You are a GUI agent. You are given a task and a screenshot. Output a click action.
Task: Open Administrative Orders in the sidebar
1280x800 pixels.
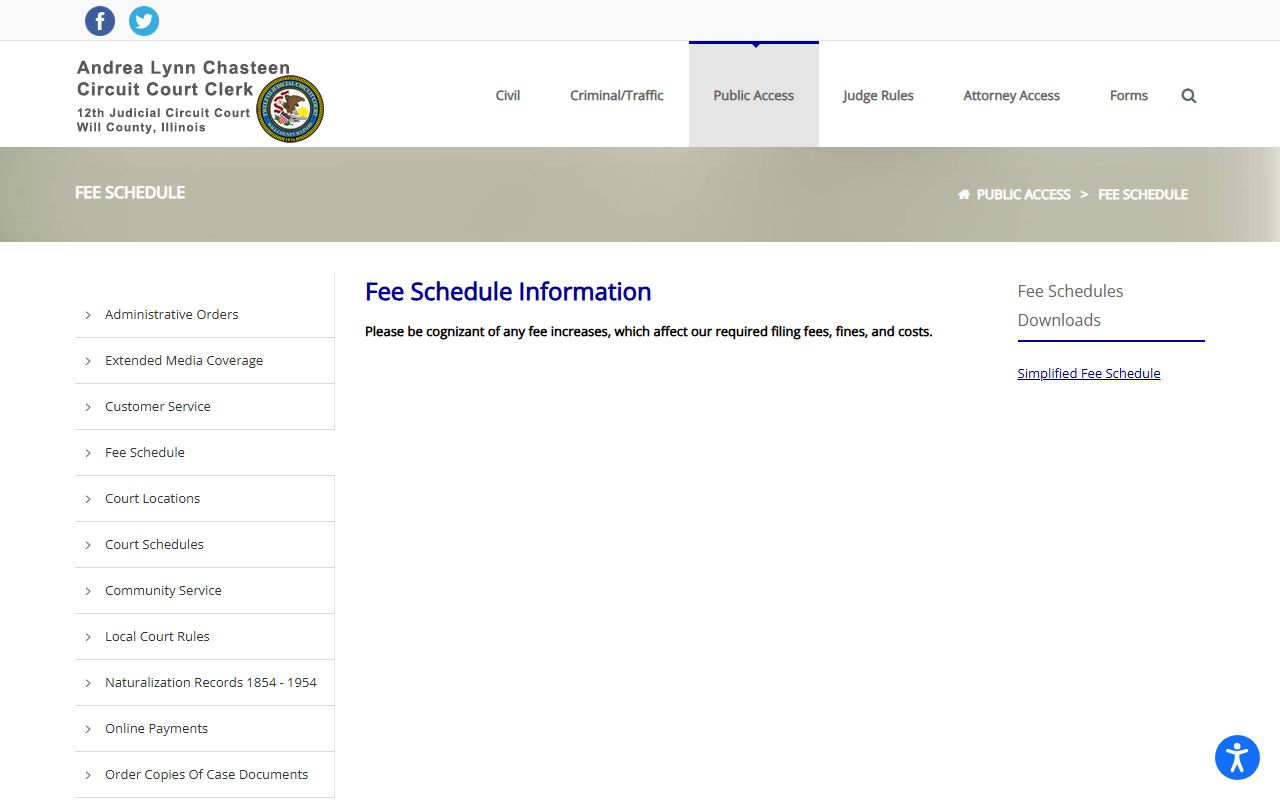(172, 314)
